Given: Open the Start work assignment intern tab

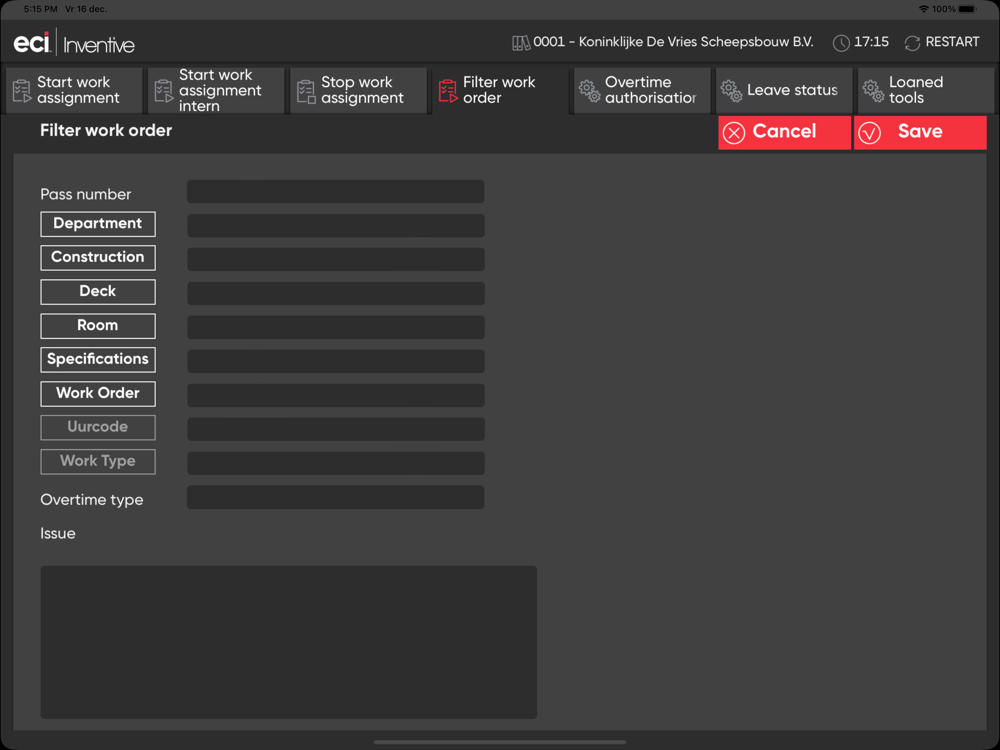Looking at the screenshot, I should [x=216, y=91].
